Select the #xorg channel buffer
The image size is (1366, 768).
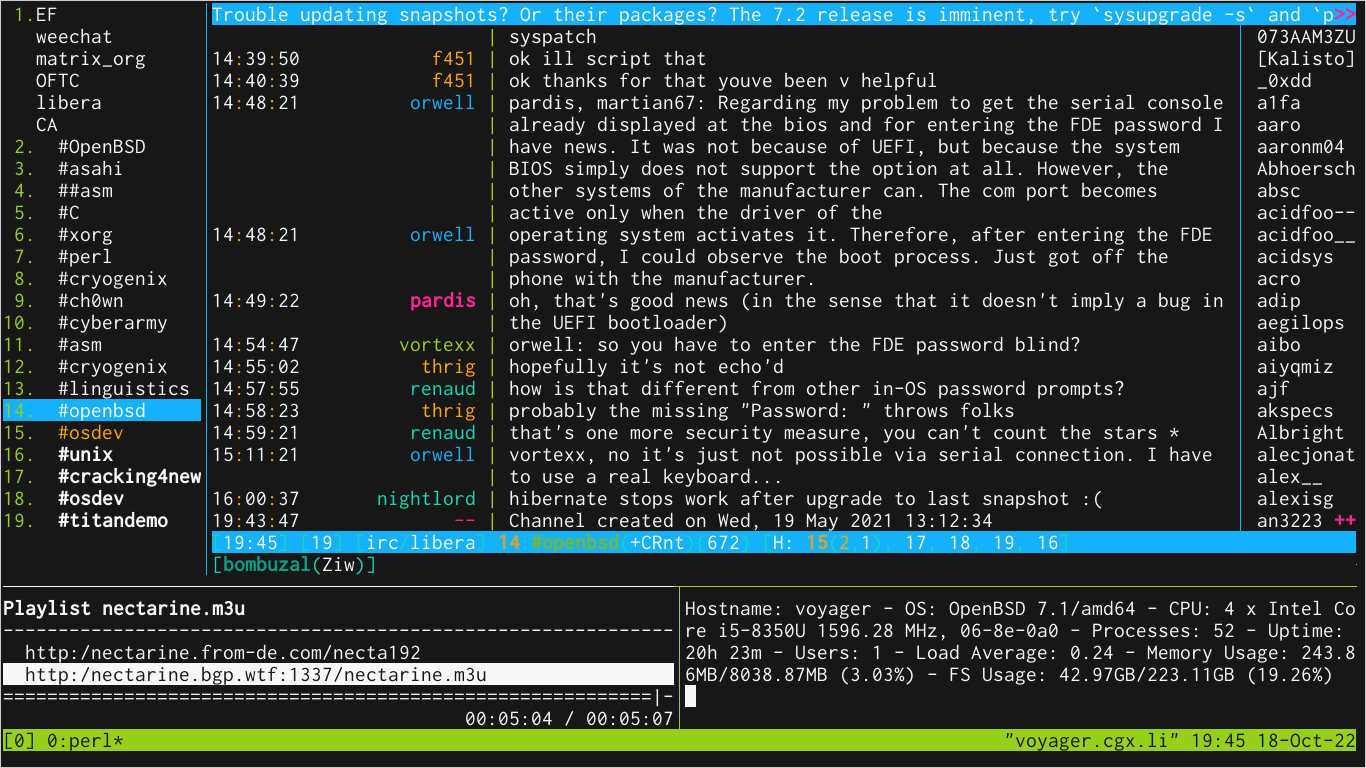click(x=85, y=235)
